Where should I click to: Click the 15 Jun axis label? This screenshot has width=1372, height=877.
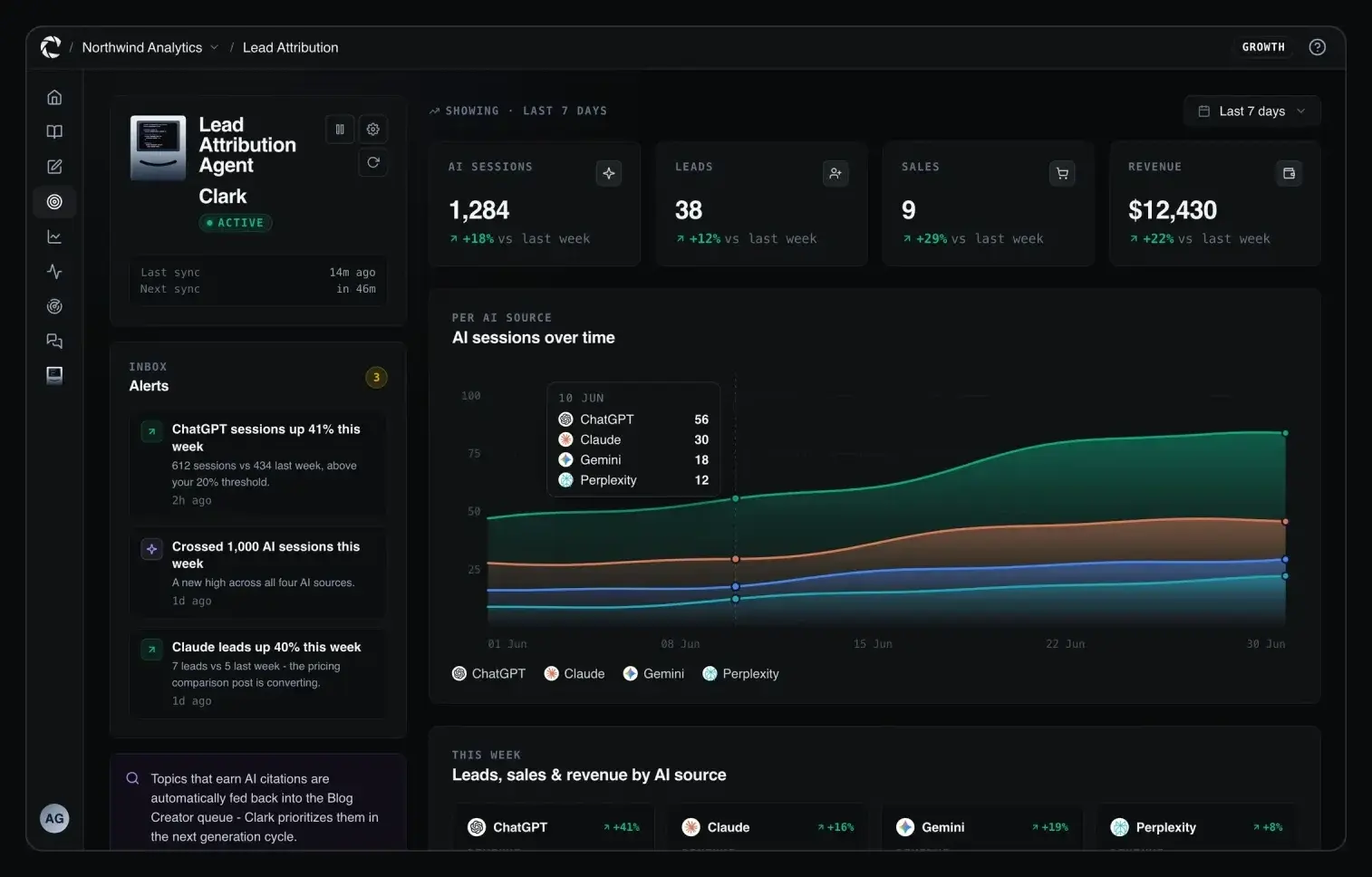[873, 644]
